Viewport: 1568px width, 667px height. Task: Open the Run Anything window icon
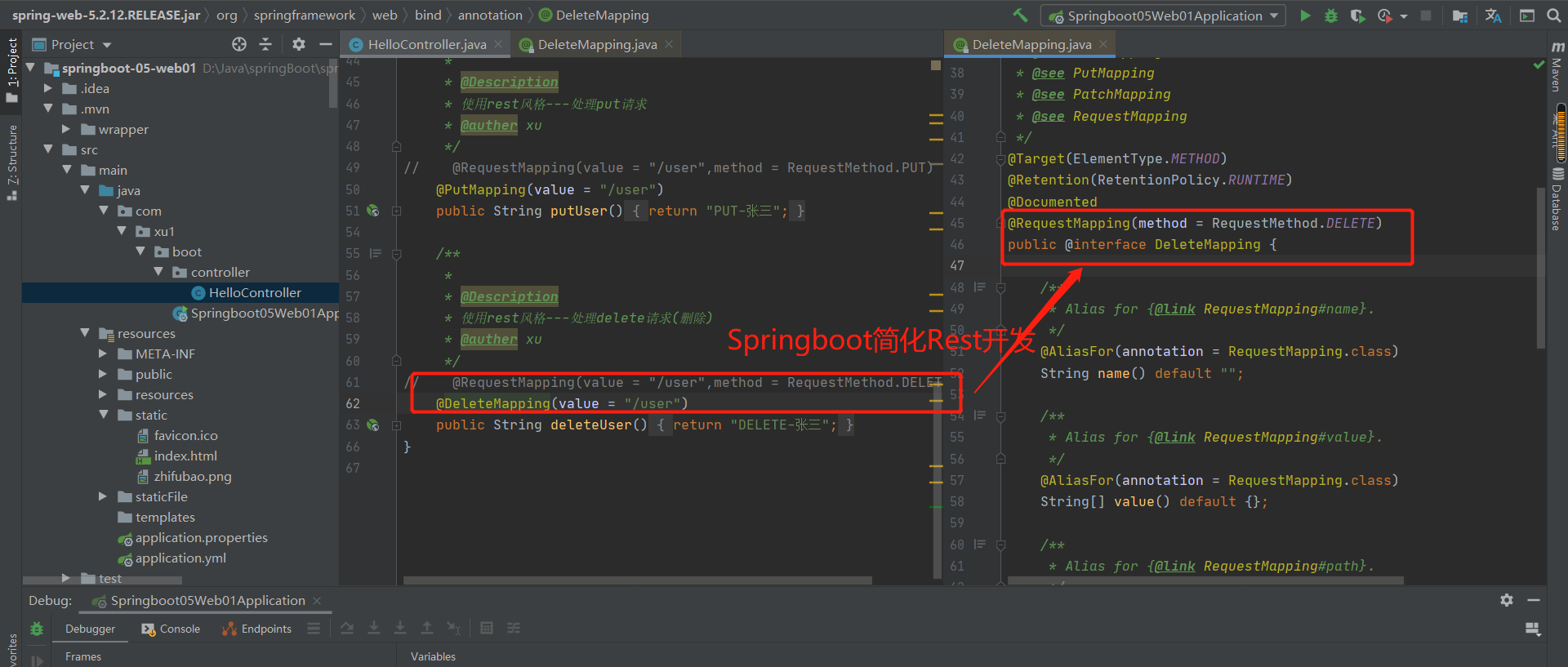point(1526,16)
